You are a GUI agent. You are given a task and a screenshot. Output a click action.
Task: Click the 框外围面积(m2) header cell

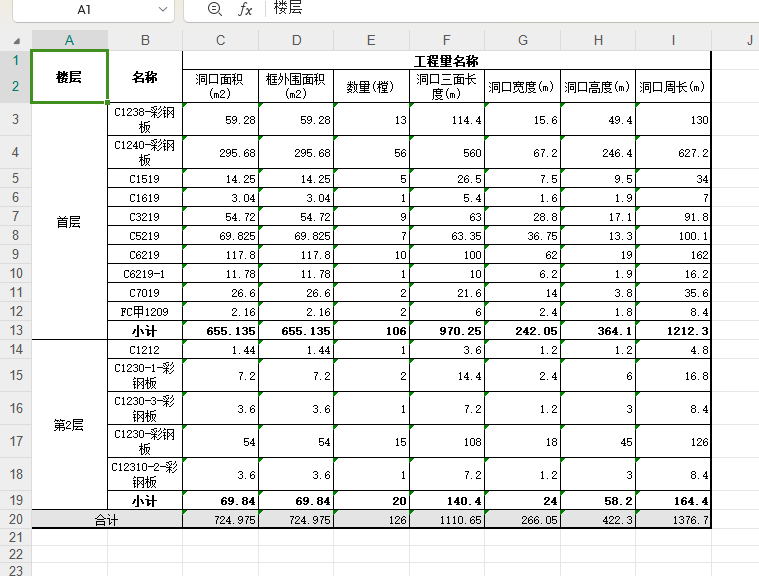pos(296,86)
